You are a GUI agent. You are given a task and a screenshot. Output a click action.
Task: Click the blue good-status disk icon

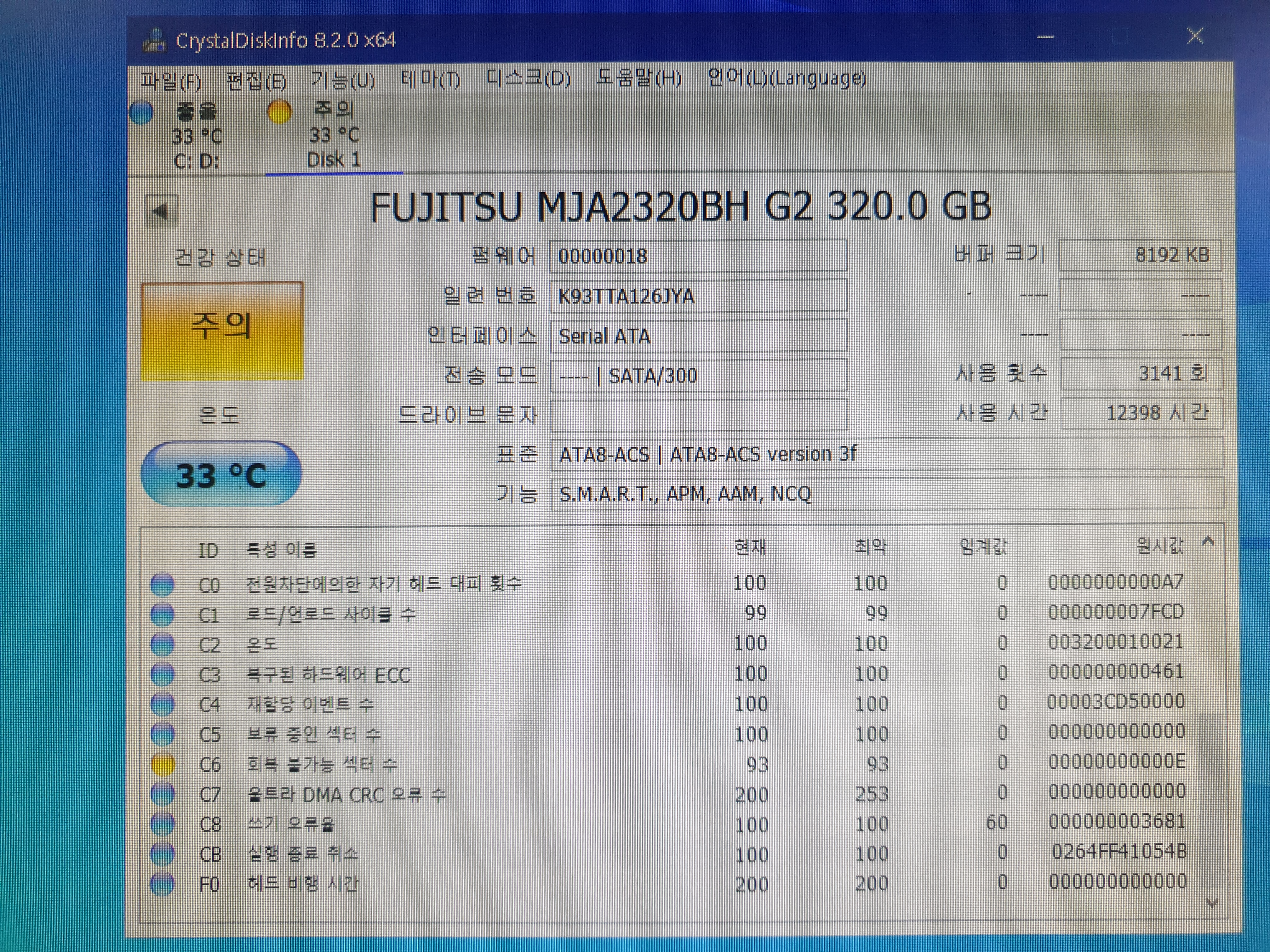(141, 112)
